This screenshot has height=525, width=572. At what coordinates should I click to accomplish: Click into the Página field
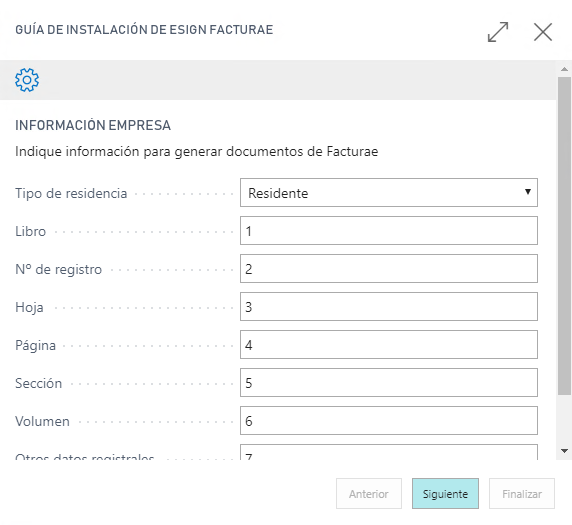[389, 344]
